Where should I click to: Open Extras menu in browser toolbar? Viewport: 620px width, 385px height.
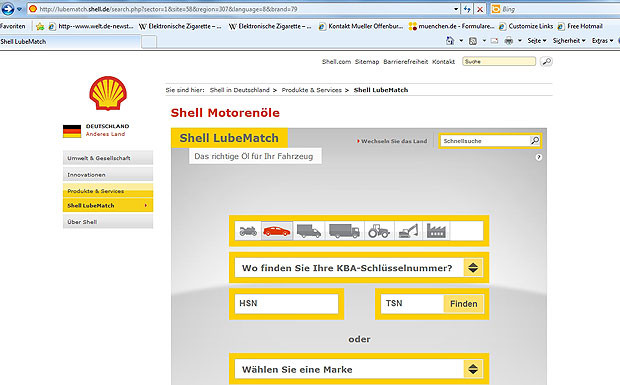[602, 41]
